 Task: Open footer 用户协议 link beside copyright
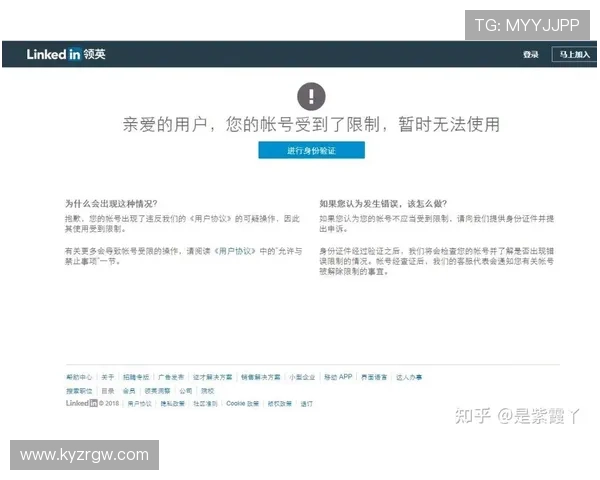click(x=140, y=404)
